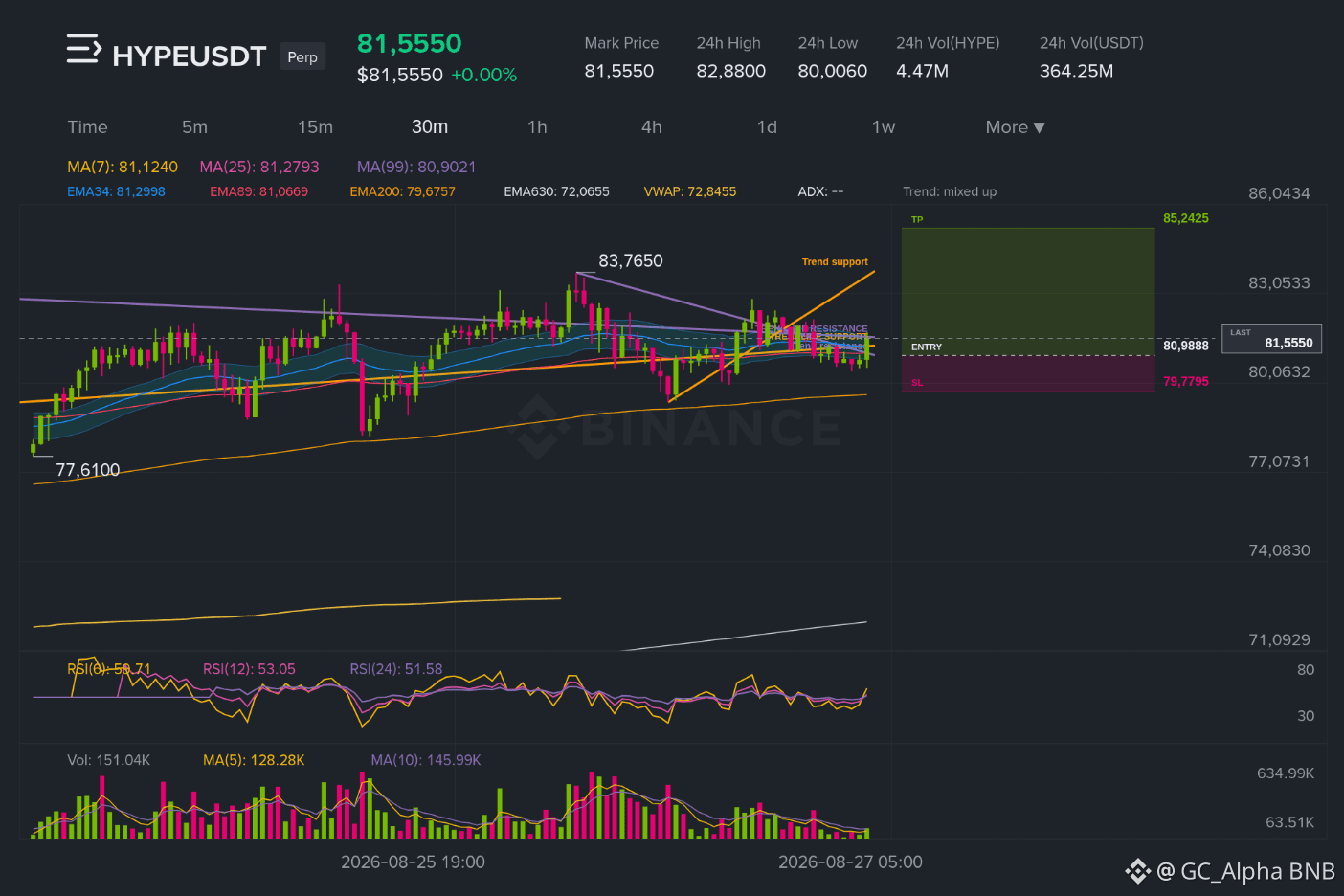
Task: Select the Time chart view
Action: point(87,127)
